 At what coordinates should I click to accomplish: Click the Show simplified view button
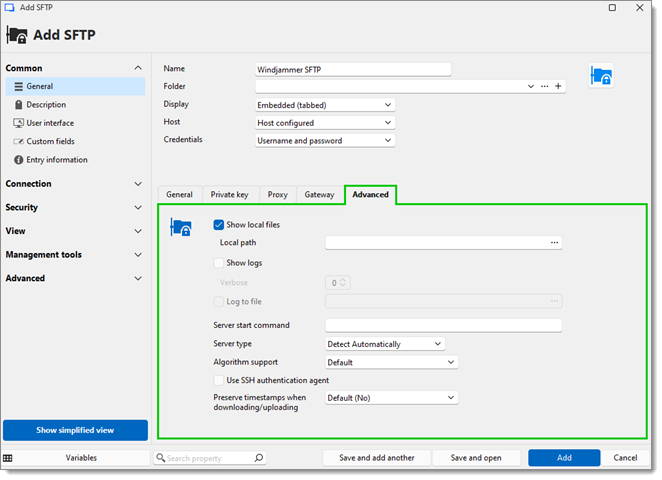click(x=75, y=430)
